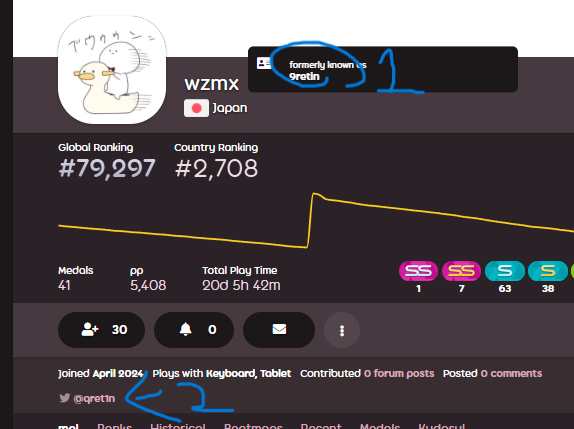Click the gold SS rank badge
This screenshot has height=429, width=574.
click(x=461, y=271)
